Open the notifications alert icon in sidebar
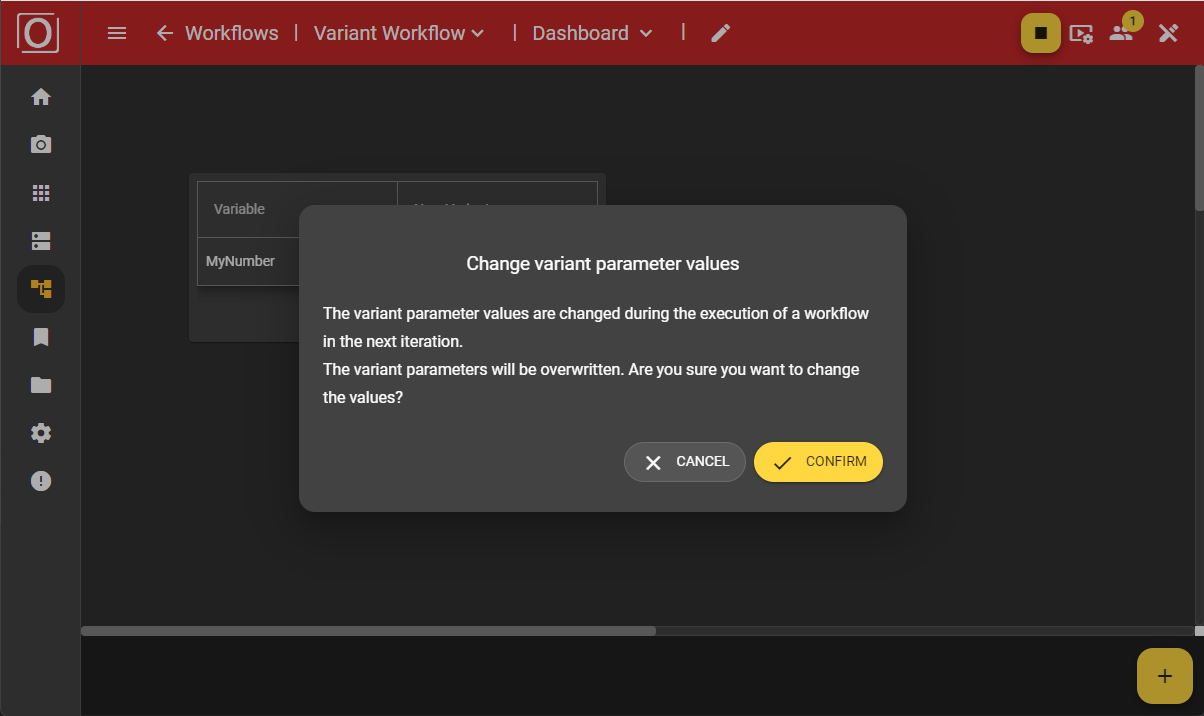Screen dimensions: 1204x716 (x=40, y=481)
